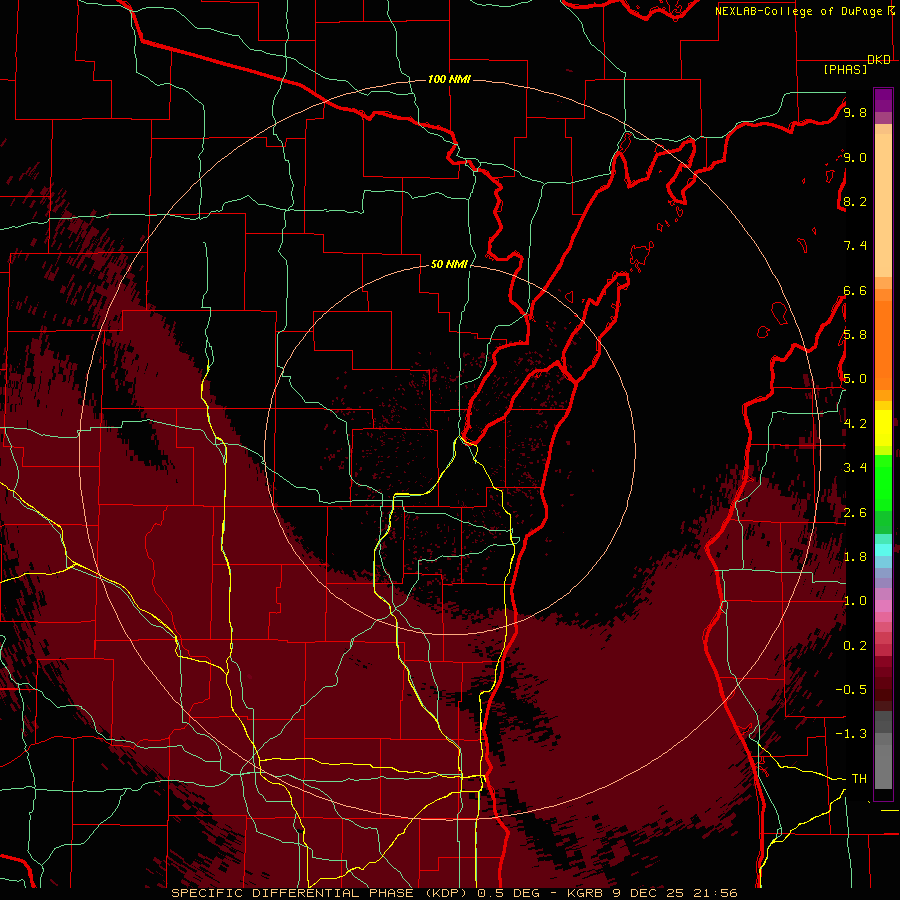Image resolution: width=900 pixels, height=900 pixels.
Task: Pick the pink band near 1.0 on the scale
Action: pyautogui.click(x=883, y=606)
